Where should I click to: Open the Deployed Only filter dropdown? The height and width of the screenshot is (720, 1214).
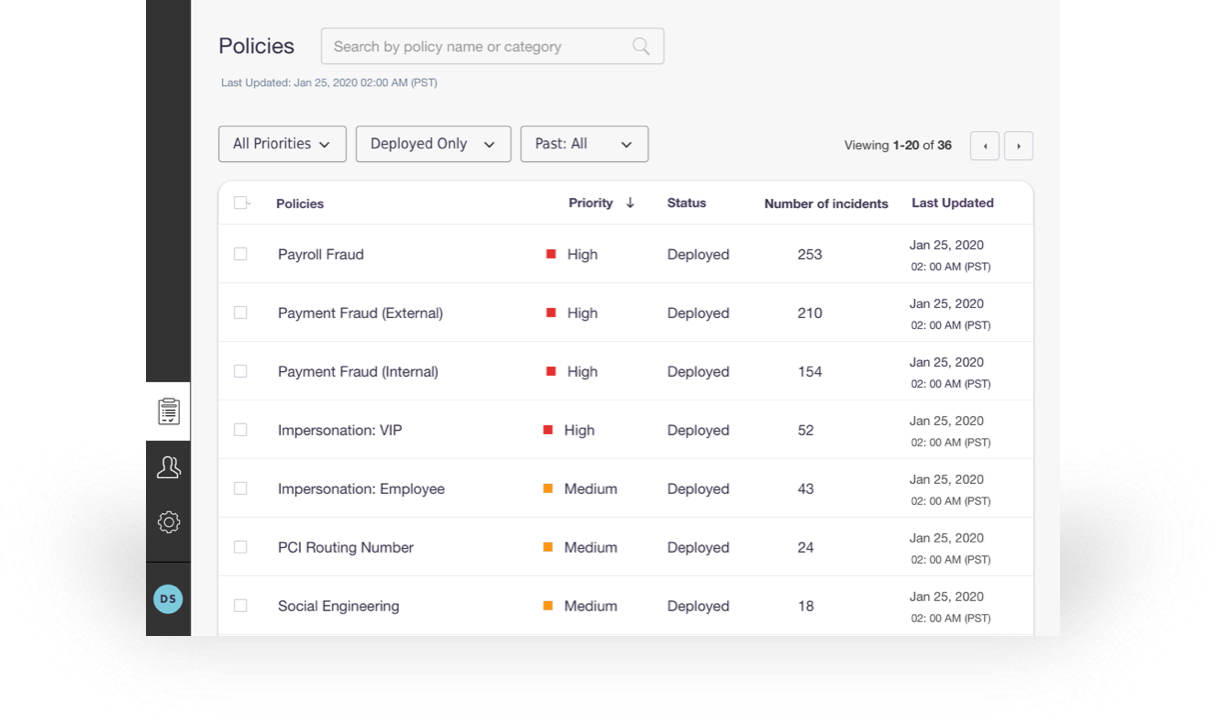[433, 144]
